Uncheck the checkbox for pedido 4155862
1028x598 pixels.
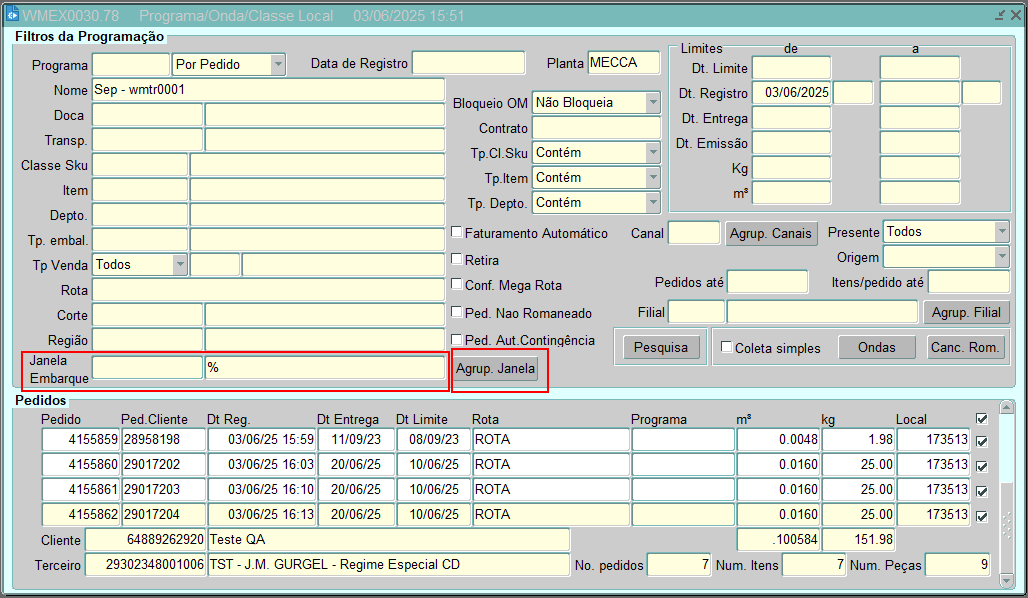click(x=981, y=516)
